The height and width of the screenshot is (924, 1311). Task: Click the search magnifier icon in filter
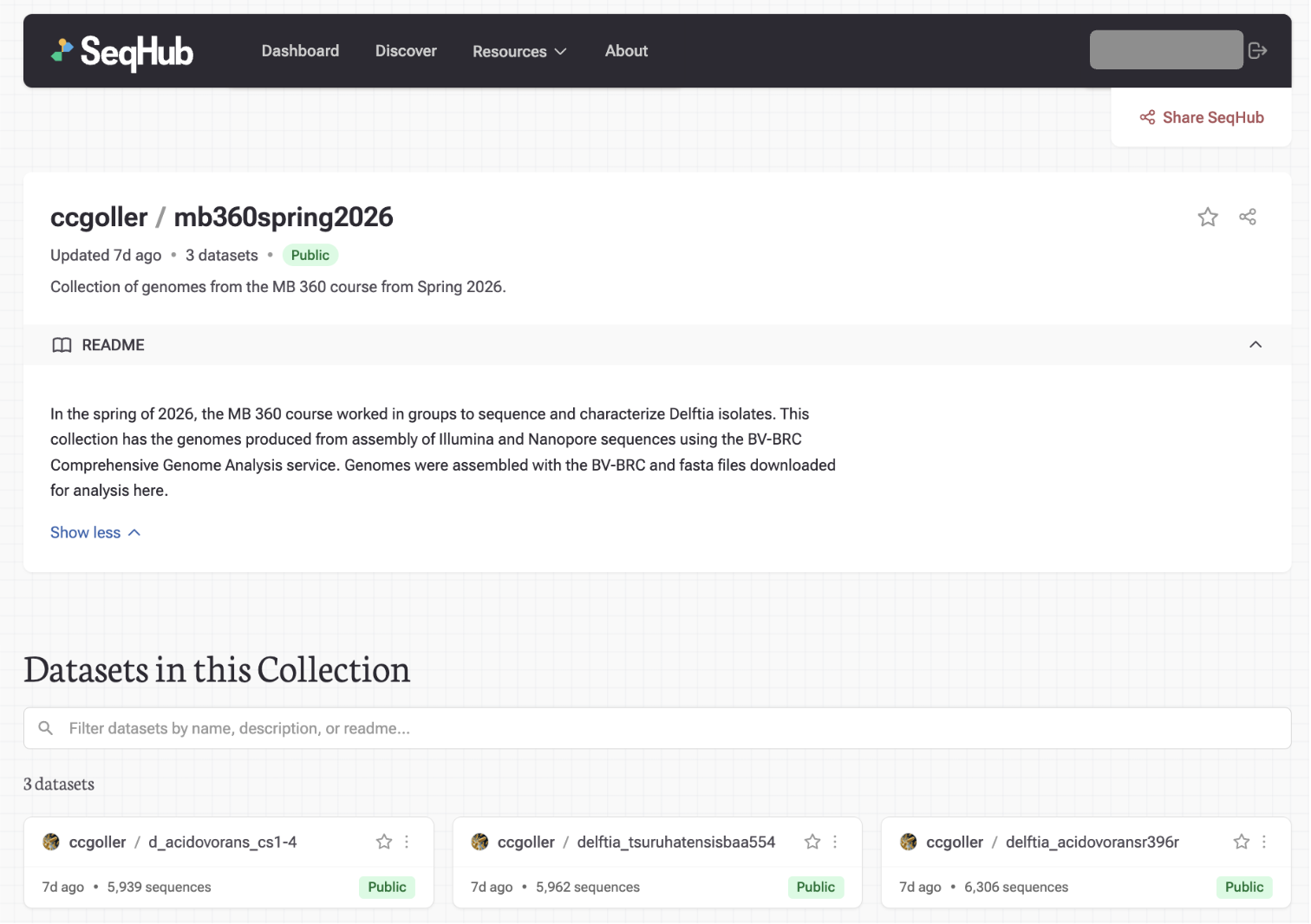click(x=46, y=728)
